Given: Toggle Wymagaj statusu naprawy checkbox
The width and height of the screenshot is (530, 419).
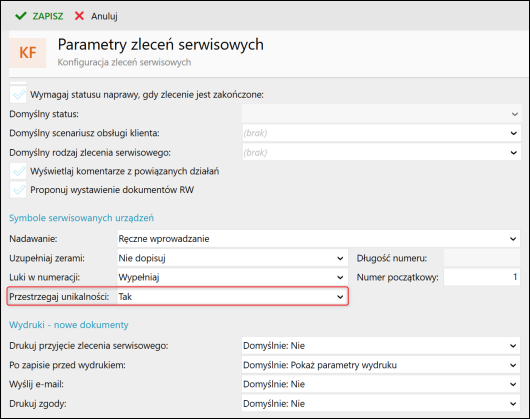Looking at the screenshot, I should point(18,95).
